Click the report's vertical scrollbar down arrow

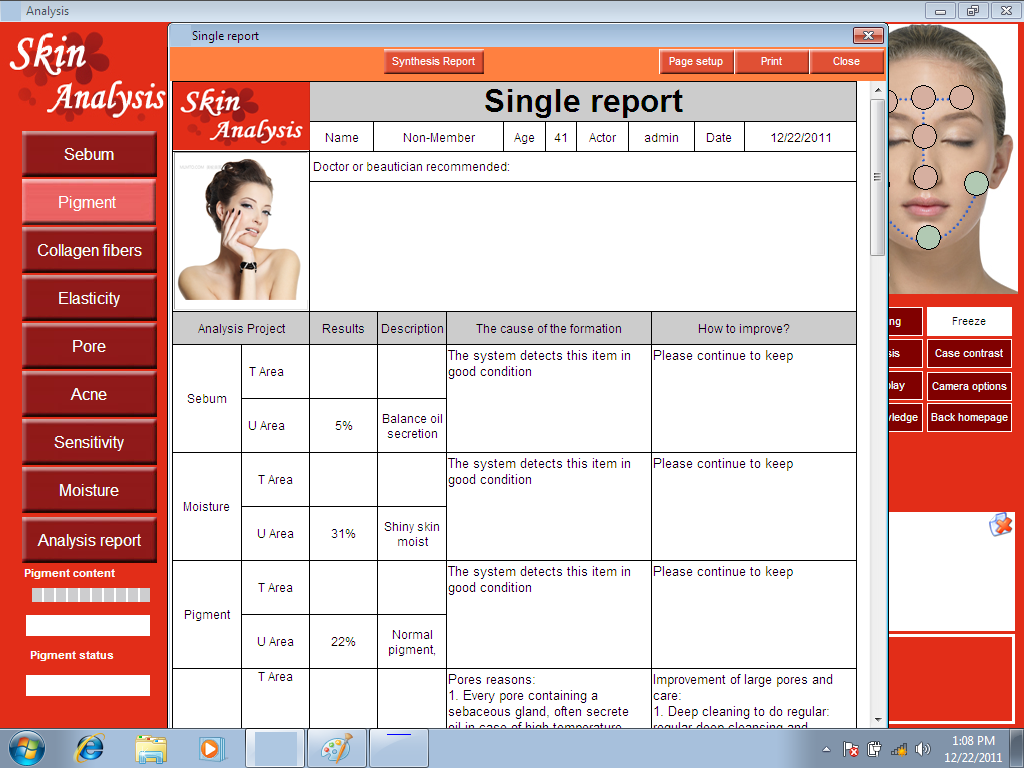click(x=878, y=719)
